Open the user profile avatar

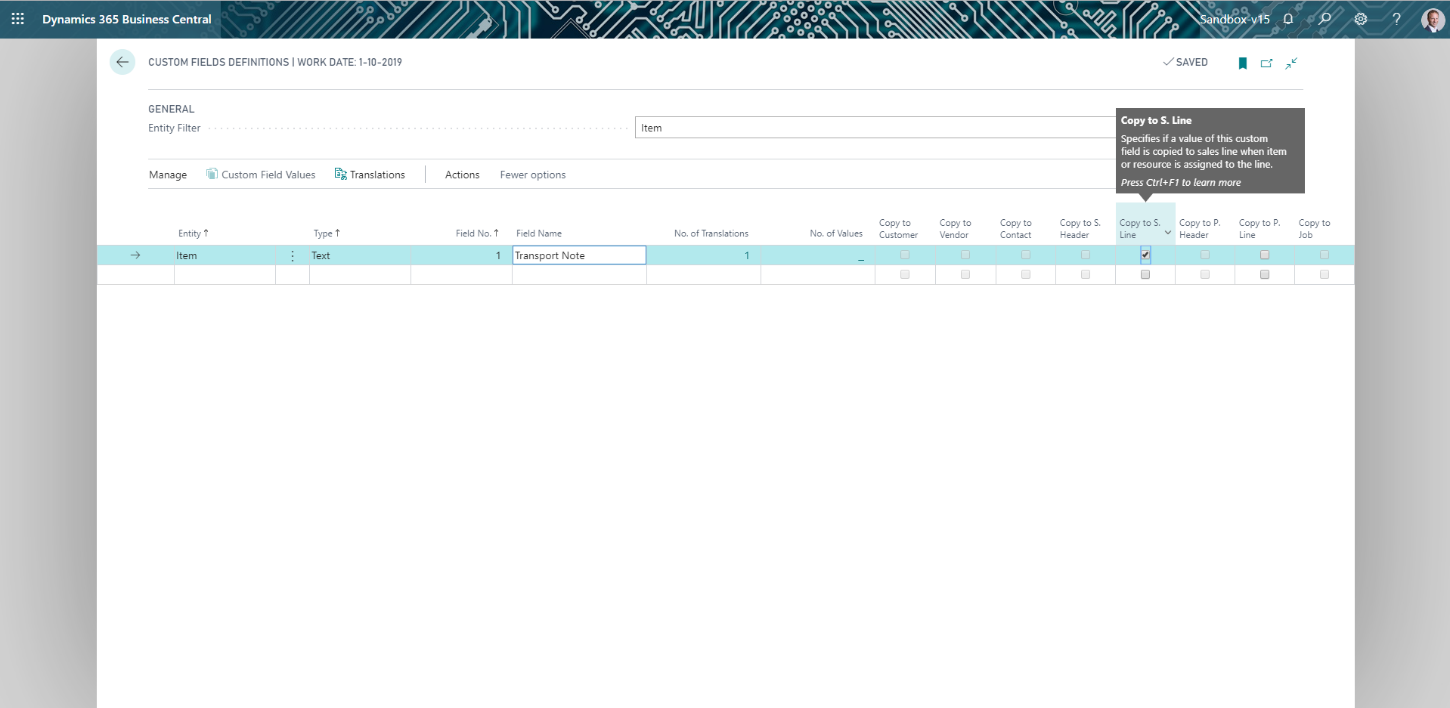tap(1432, 19)
